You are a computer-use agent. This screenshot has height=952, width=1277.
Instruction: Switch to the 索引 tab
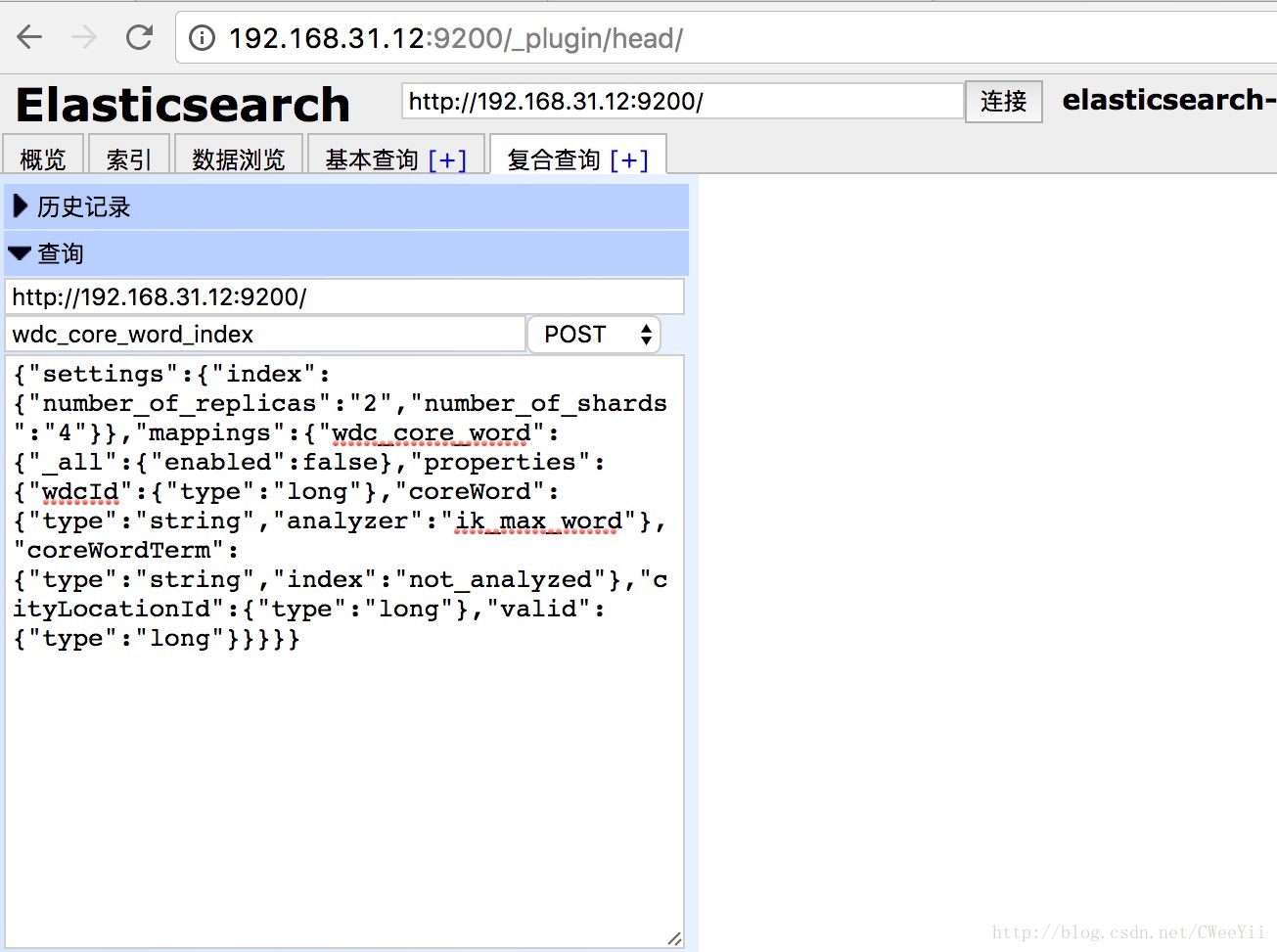[129, 158]
